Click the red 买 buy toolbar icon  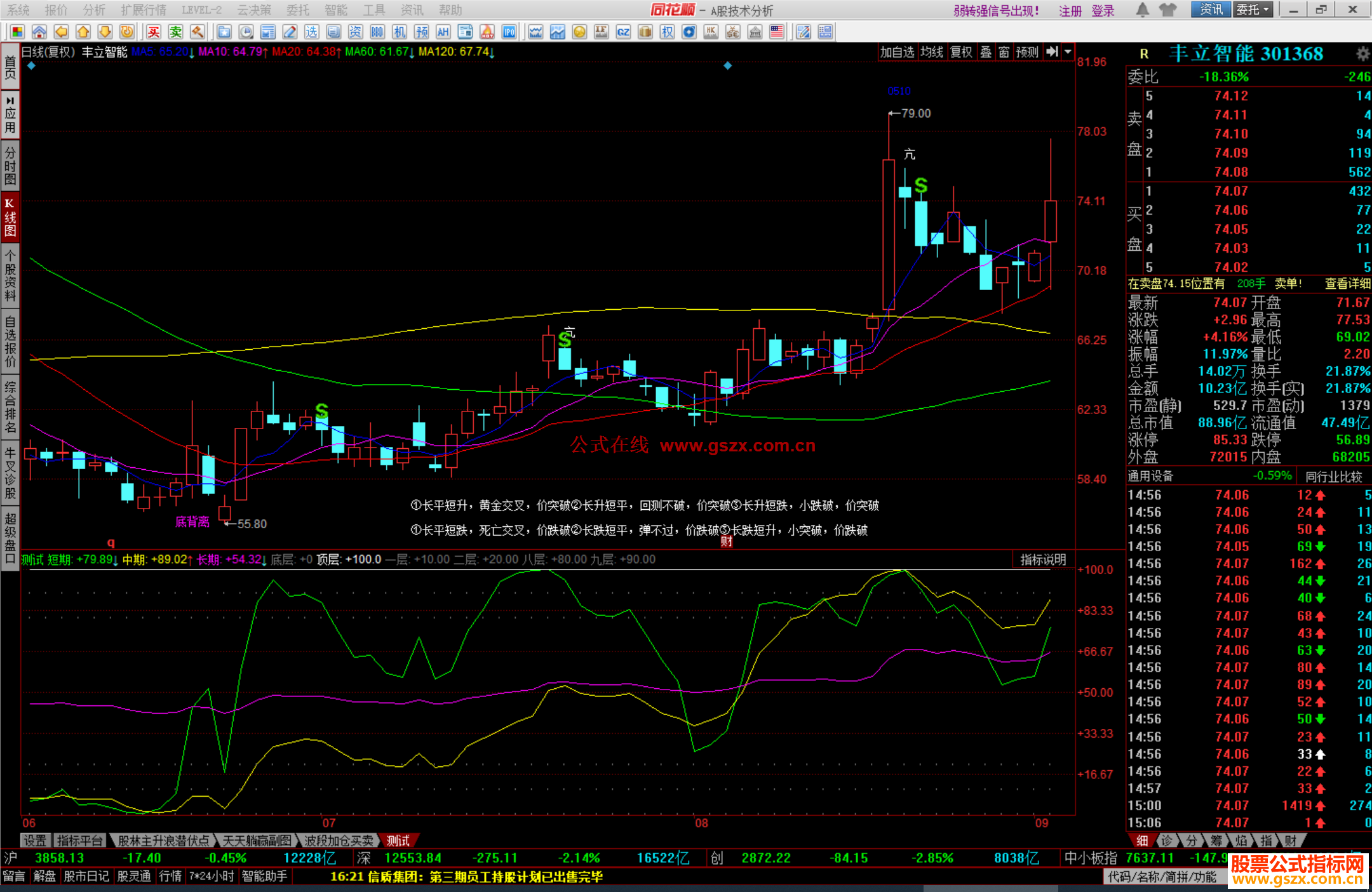[154, 32]
